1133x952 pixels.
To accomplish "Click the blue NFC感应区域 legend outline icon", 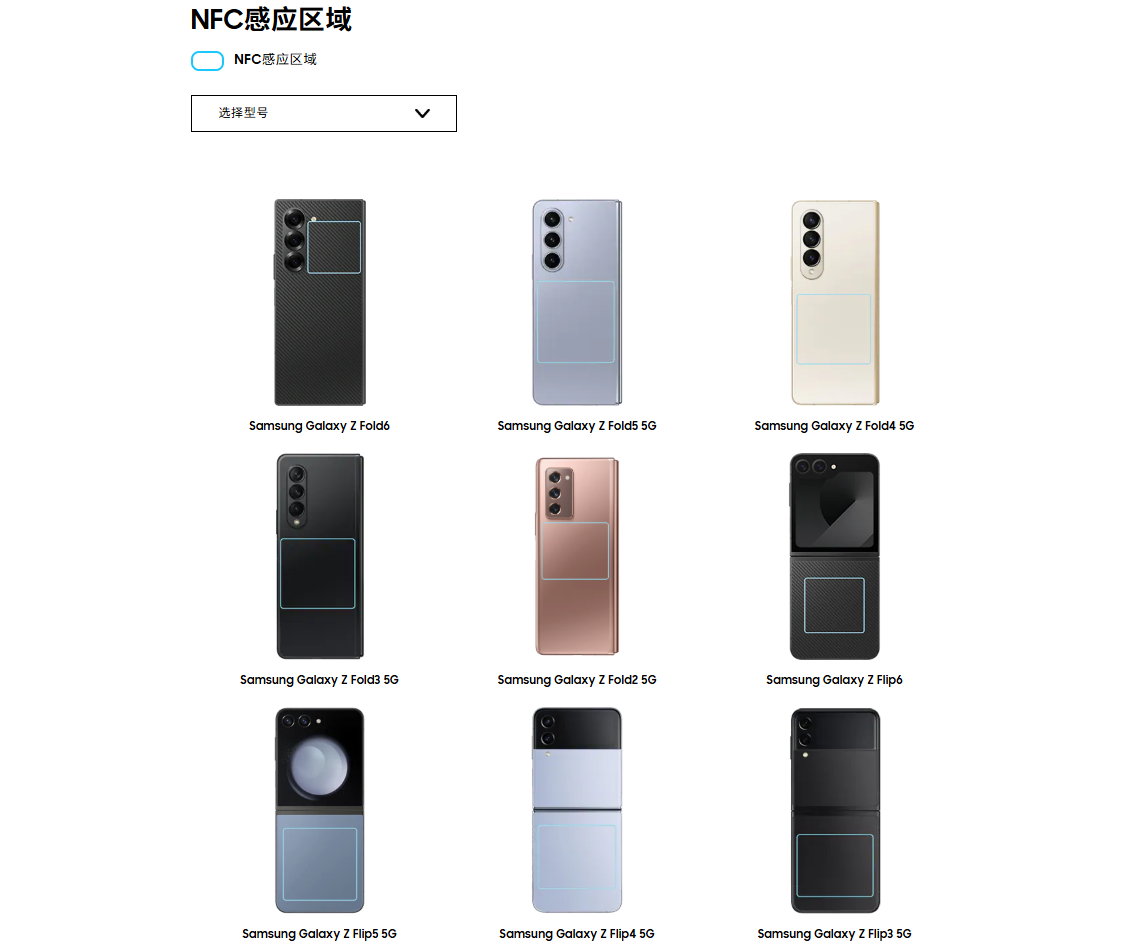I will 207,61.
